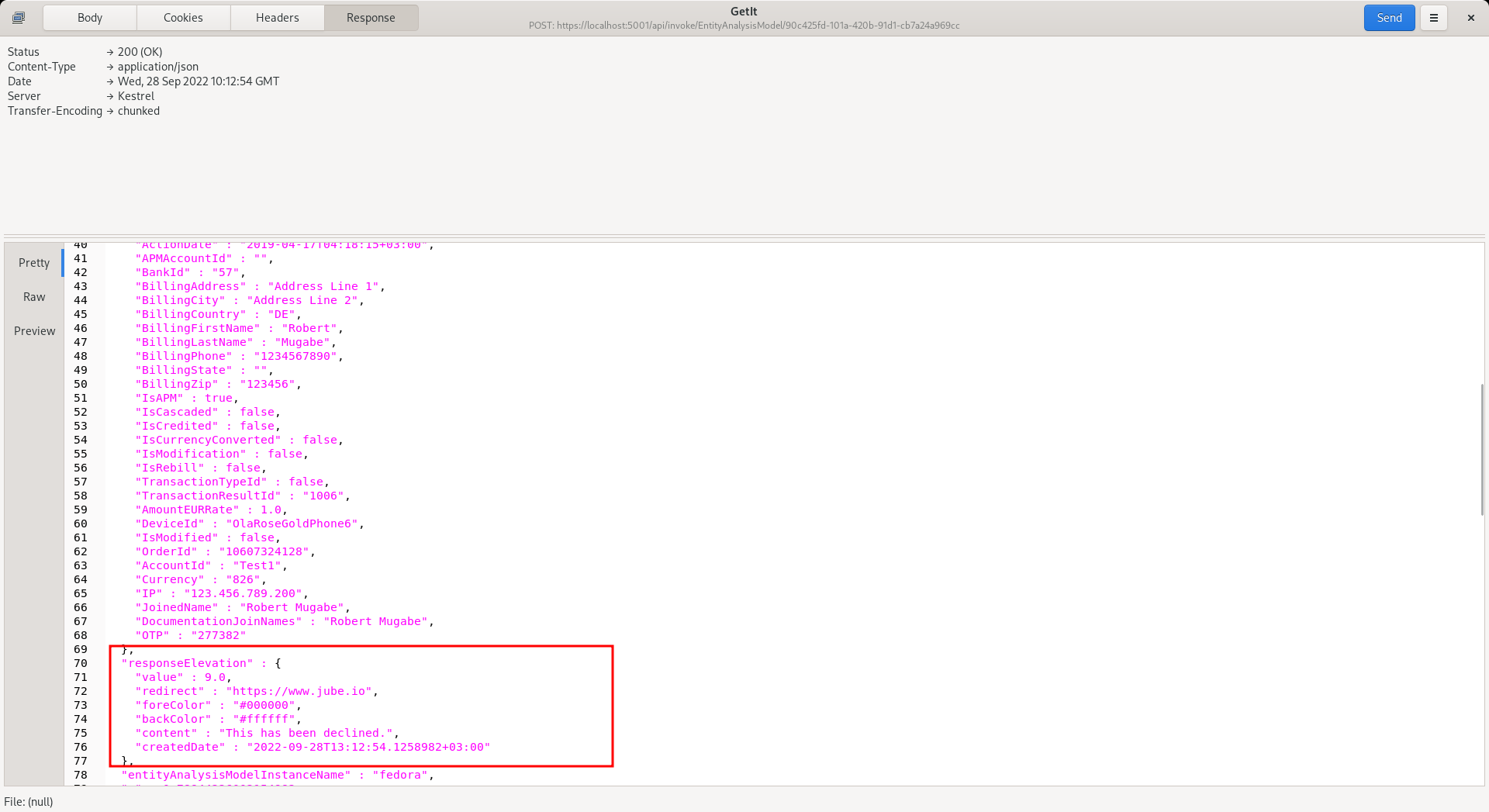This screenshot has height=812, width=1489.
Task: Click the AmountEURRate line
Action: click(x=211, y=510)
